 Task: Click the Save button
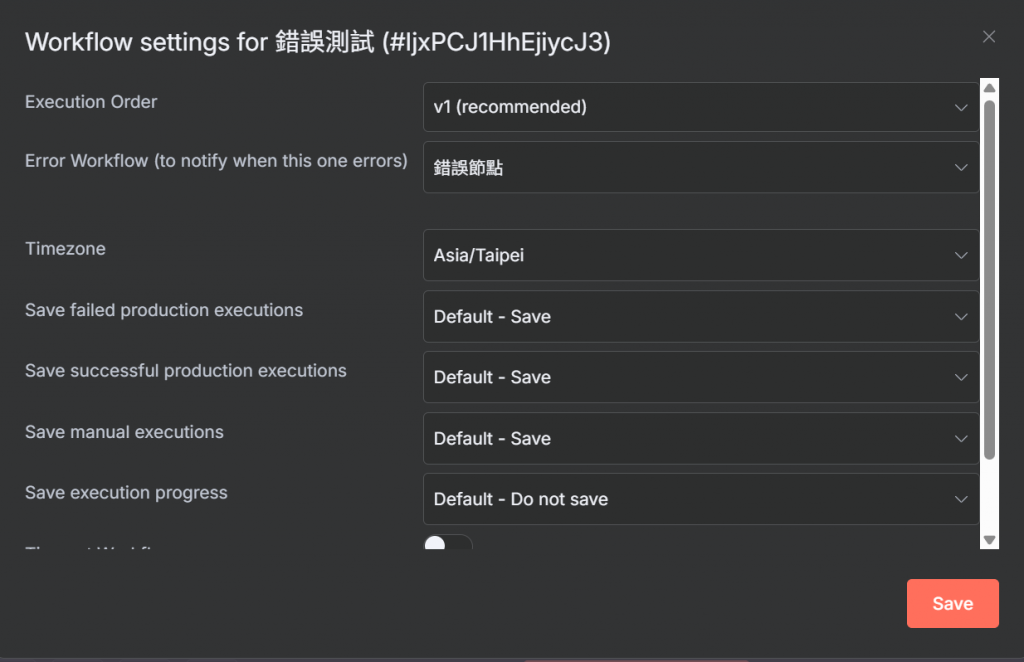tap(952, 603)
